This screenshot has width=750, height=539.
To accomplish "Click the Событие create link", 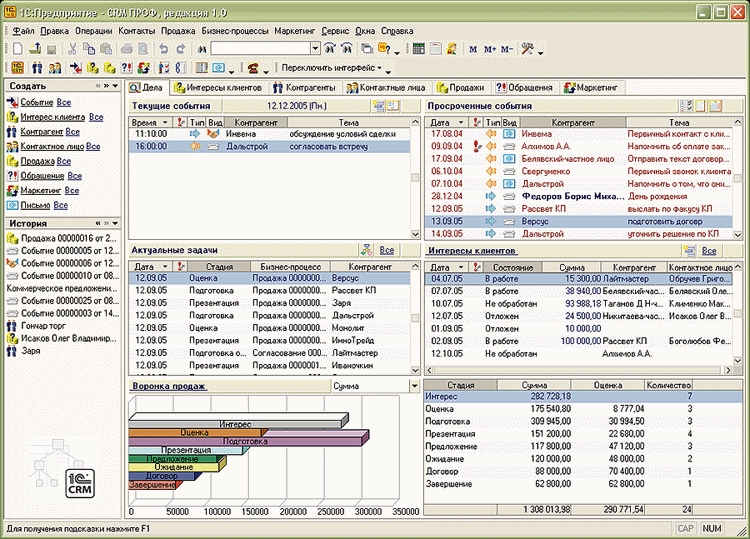I will click(37, 102).
